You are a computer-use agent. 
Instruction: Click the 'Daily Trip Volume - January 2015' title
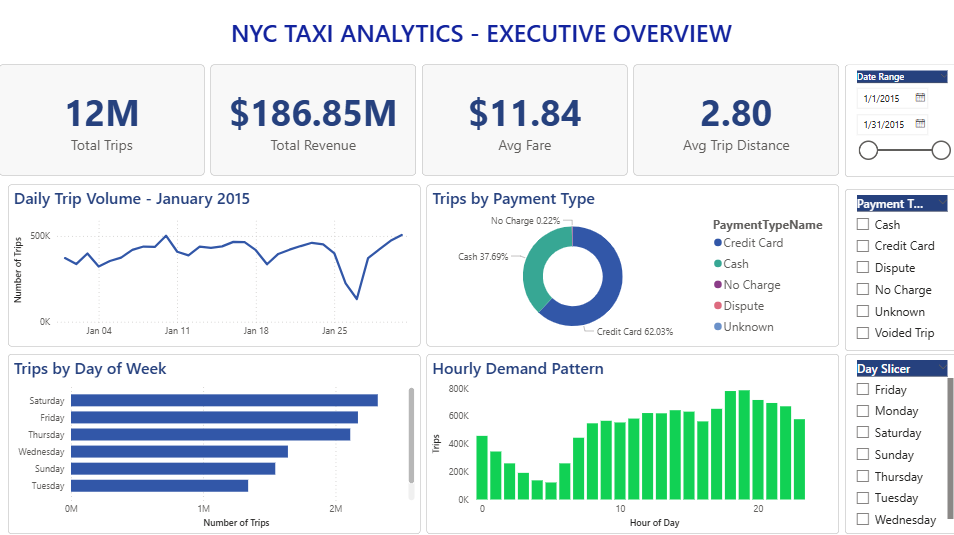[132, 199]
